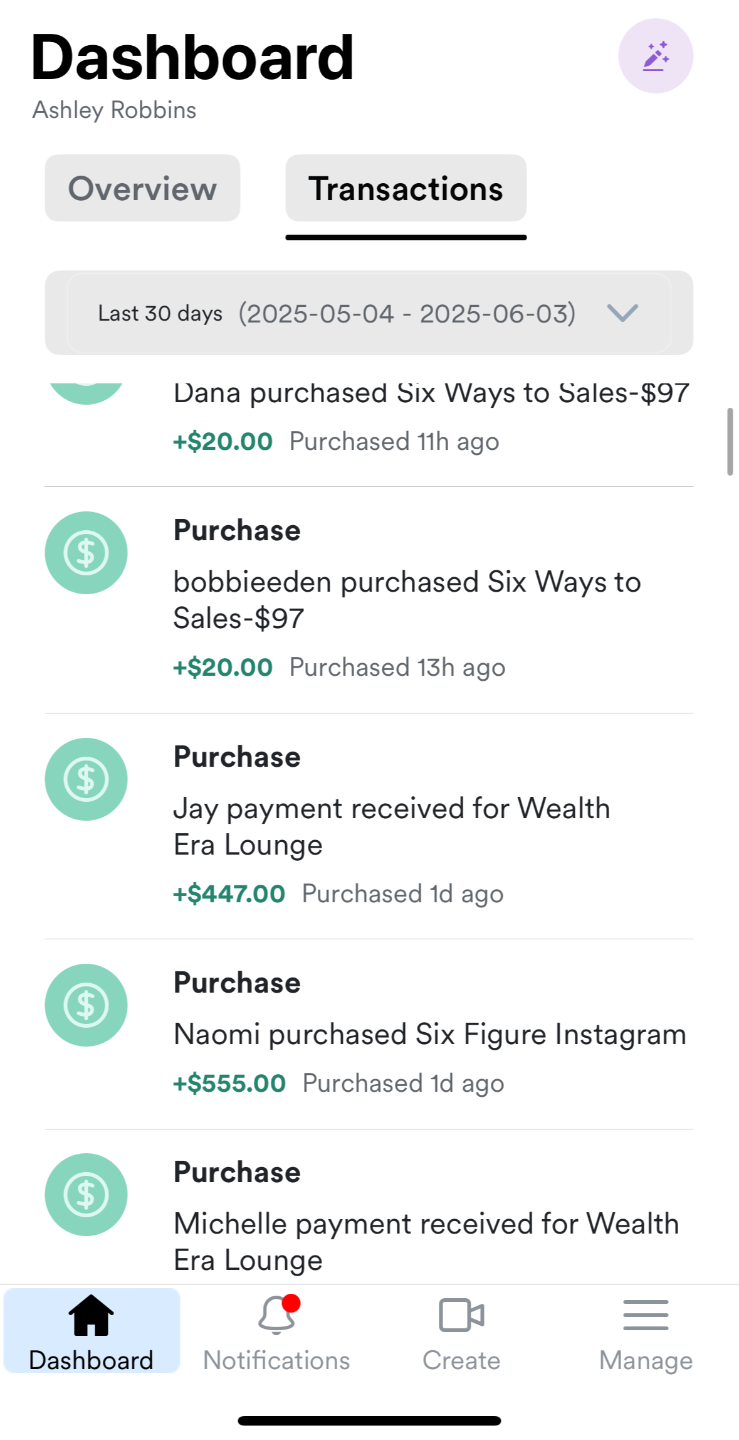Click dollar icon beside Jay payment
The height and width of the screenshot is (1440, 739).
tap(86, 779)
